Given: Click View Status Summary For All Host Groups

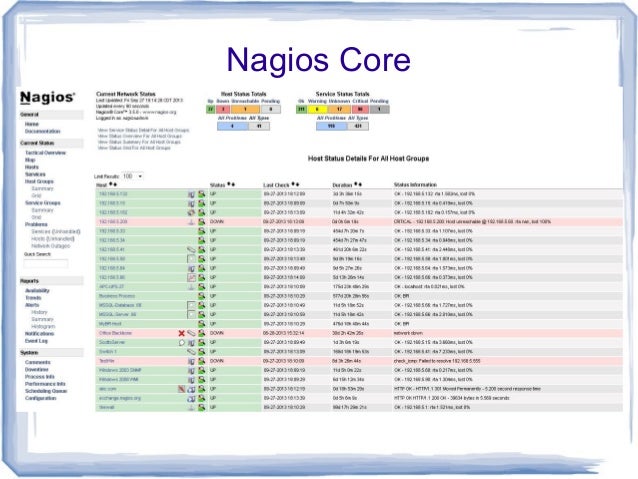Looking at the screenshot, I should (139, 142).
